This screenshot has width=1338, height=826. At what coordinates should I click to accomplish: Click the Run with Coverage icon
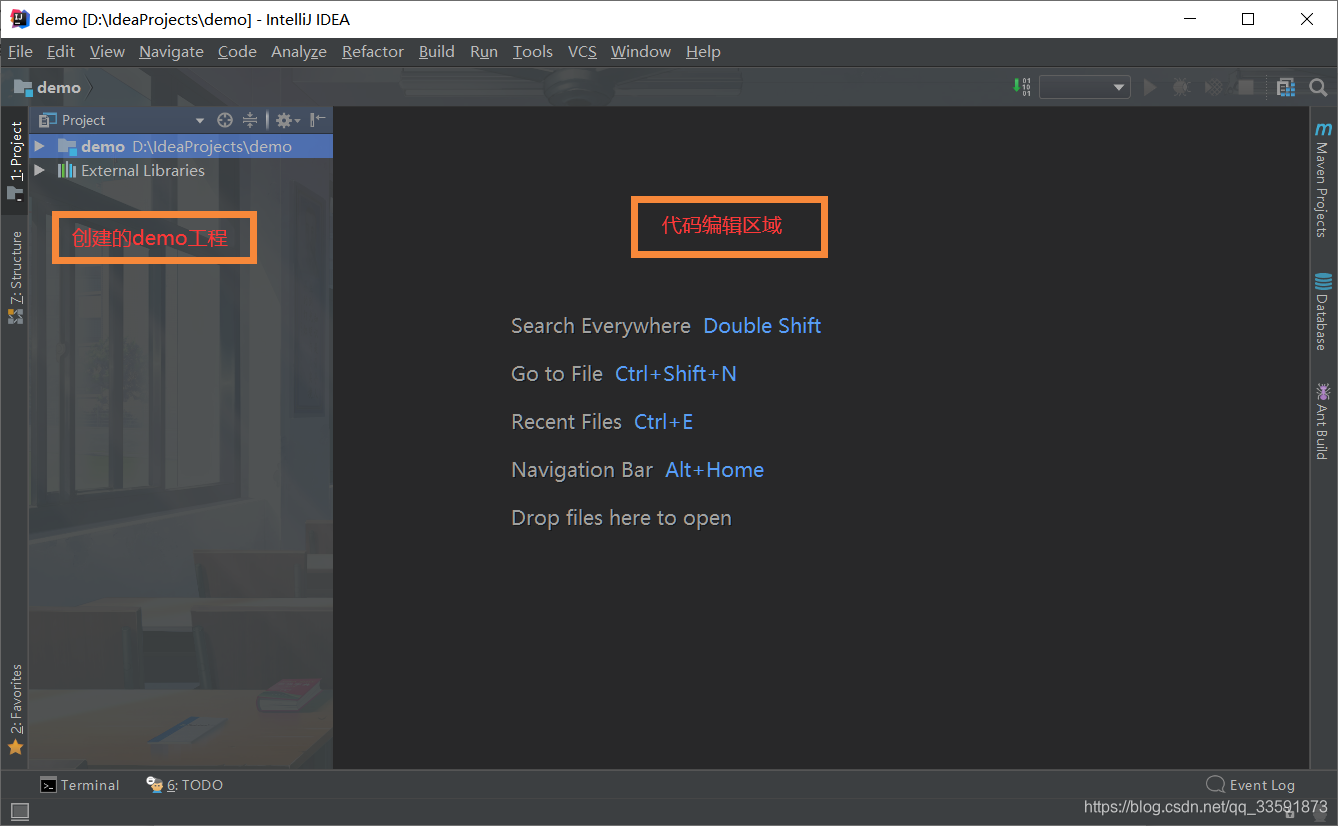(x=1213, y=88)
